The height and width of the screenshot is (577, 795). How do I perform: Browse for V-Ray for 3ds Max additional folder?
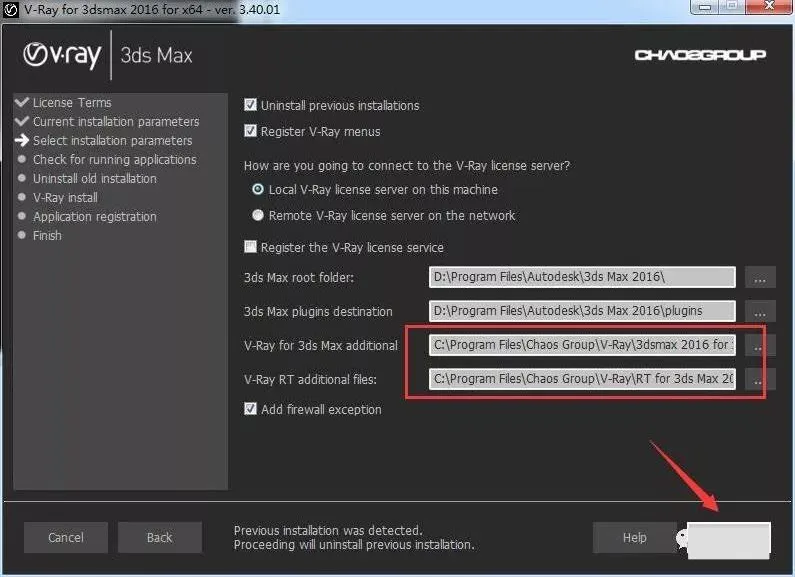coord(760,345)
